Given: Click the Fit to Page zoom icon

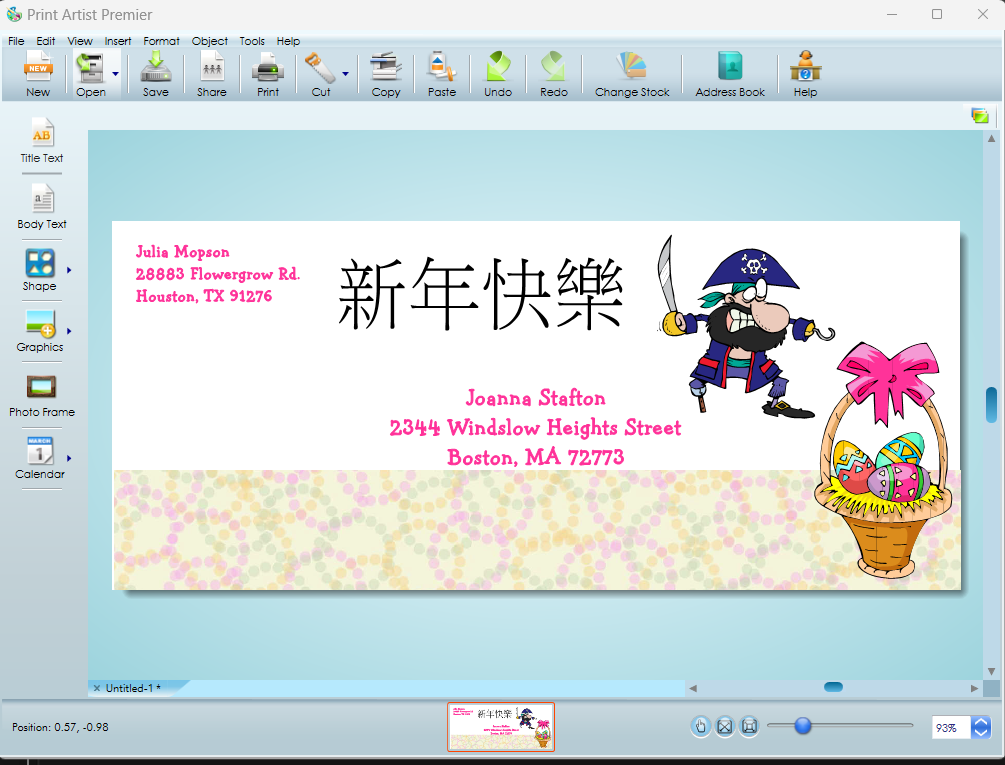Looking at the screenshot, I should pos(724,726).
